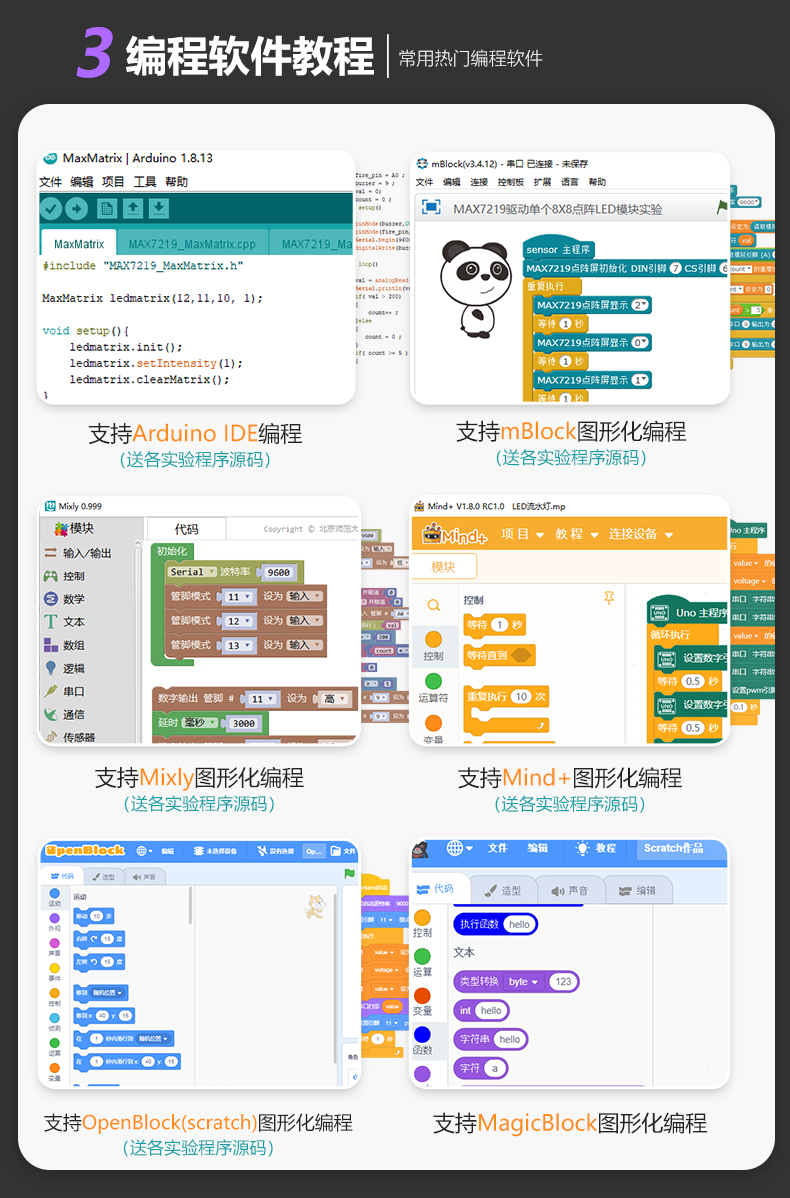Select the MaxMatrix tab in Arduino
The height and width of the screenshot is (1198, 790).
[79, 244]
